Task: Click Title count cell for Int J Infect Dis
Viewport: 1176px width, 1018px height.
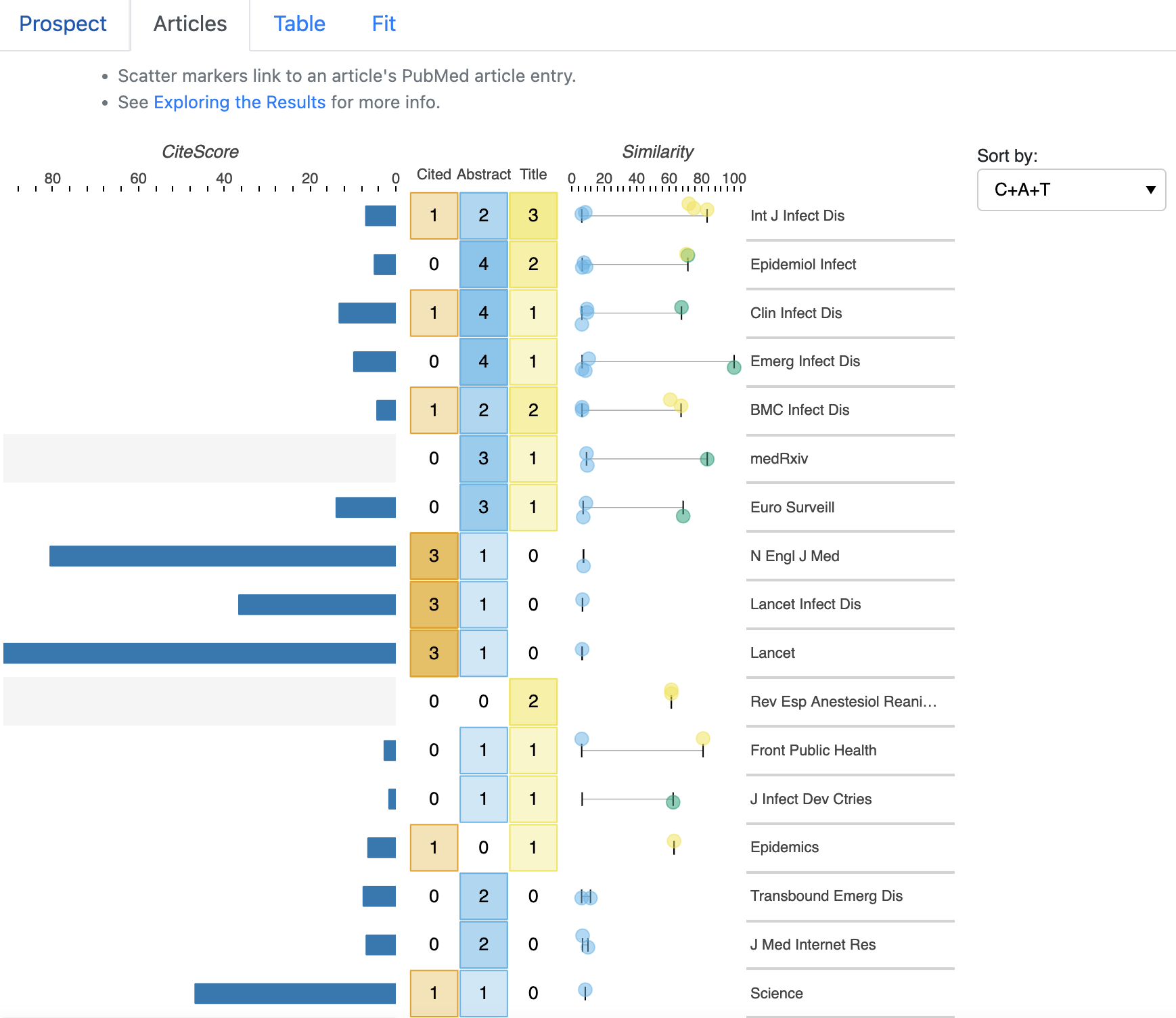Action: 533,215
